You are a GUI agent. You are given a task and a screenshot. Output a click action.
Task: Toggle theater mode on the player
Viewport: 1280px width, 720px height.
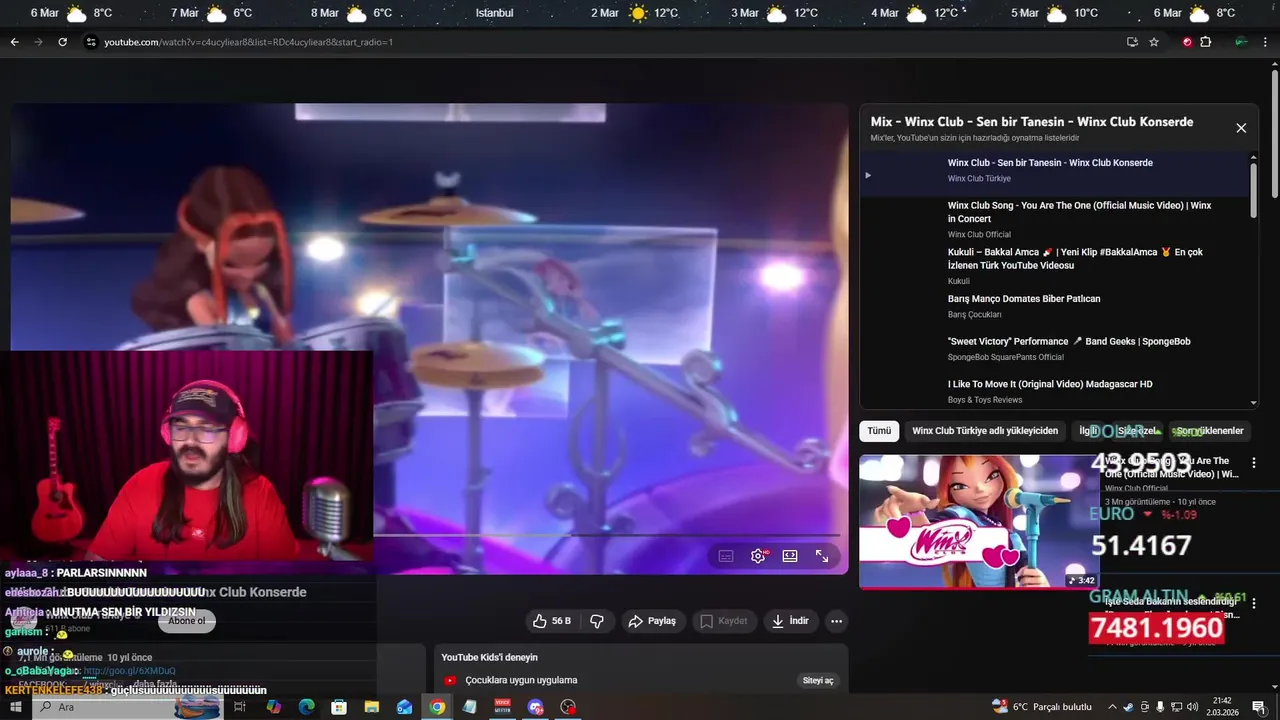click(790, 556)
